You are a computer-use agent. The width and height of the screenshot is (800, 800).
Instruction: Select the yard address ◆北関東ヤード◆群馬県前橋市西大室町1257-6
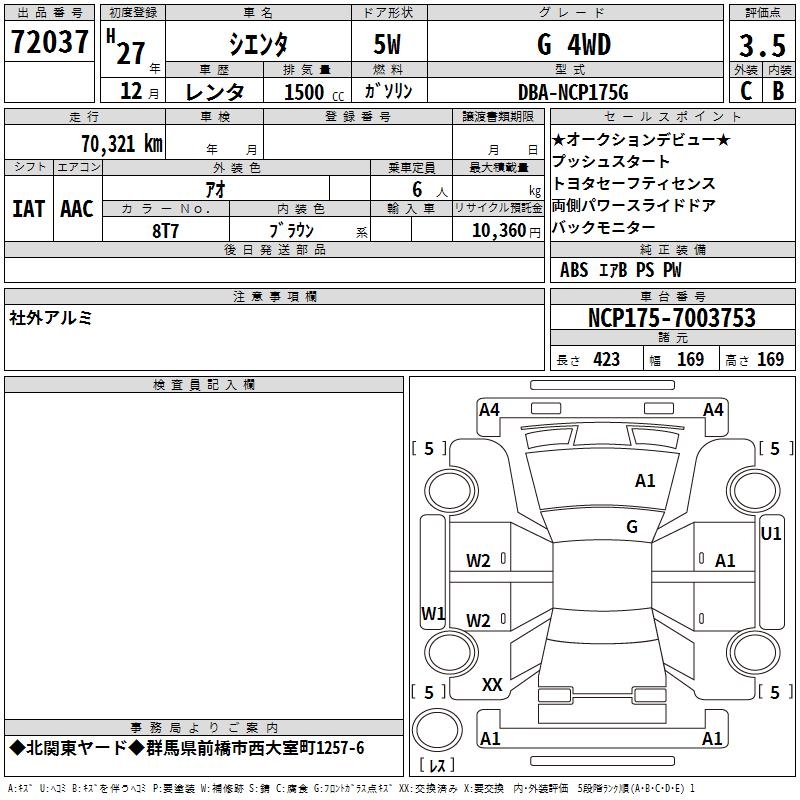tap(187, 748)
